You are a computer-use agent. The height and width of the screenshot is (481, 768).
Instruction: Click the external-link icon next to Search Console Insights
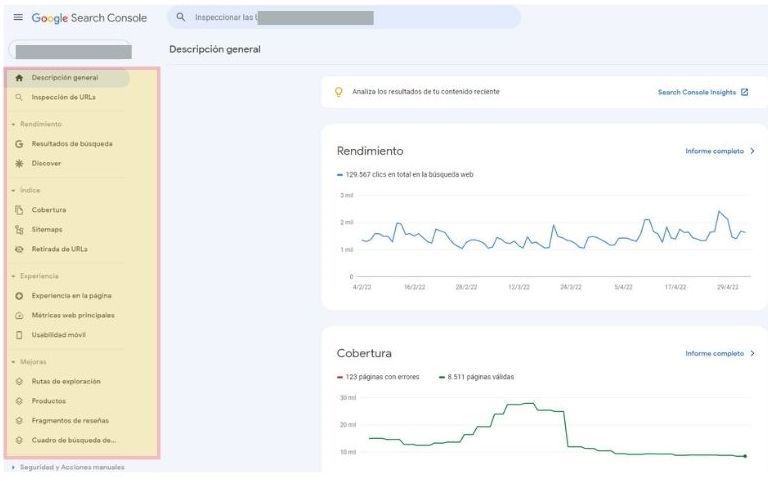click(x=744, y=92)
